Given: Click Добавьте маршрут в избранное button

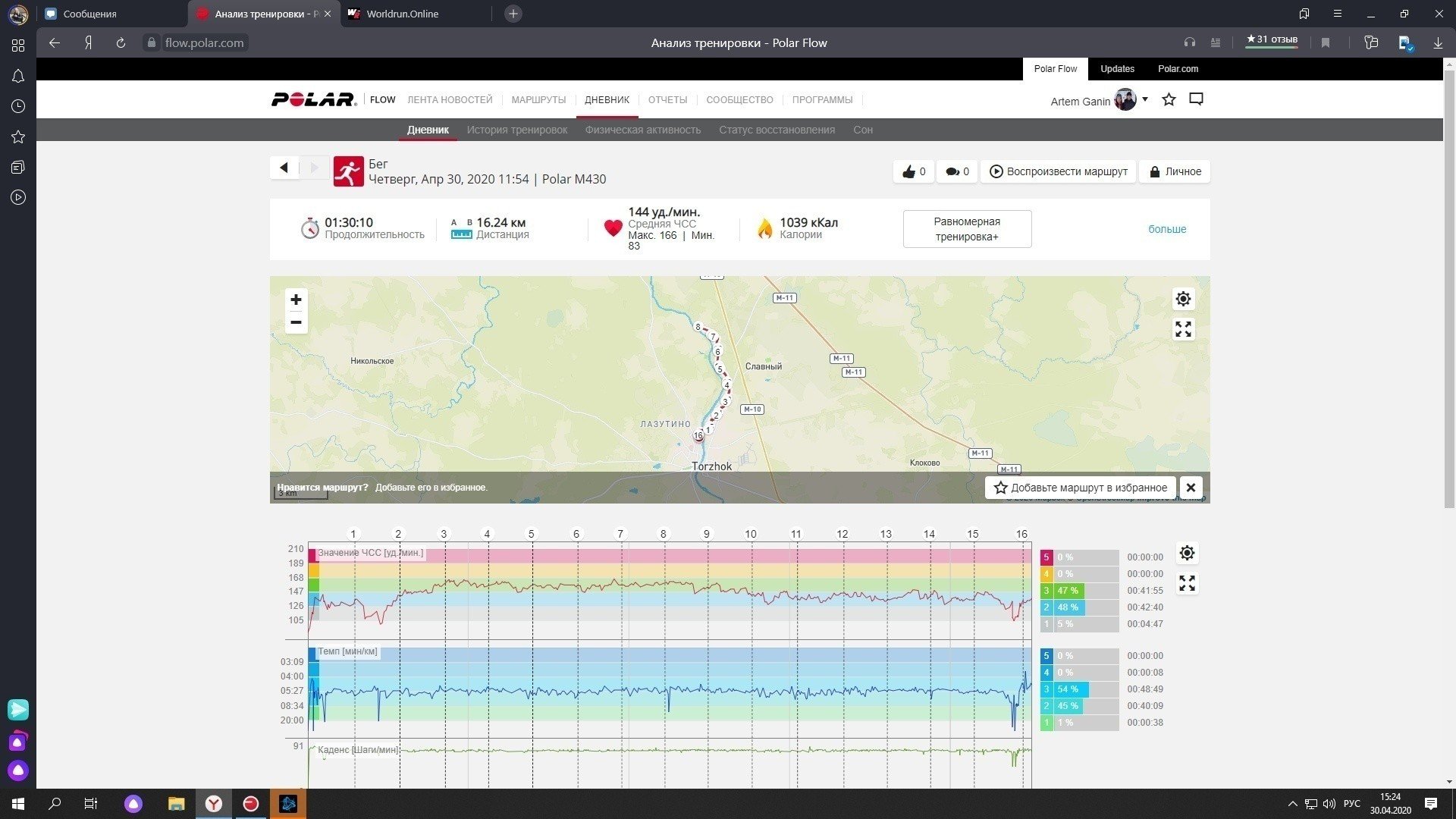Looking at the screenshot, I should [x=1081, y=488].
